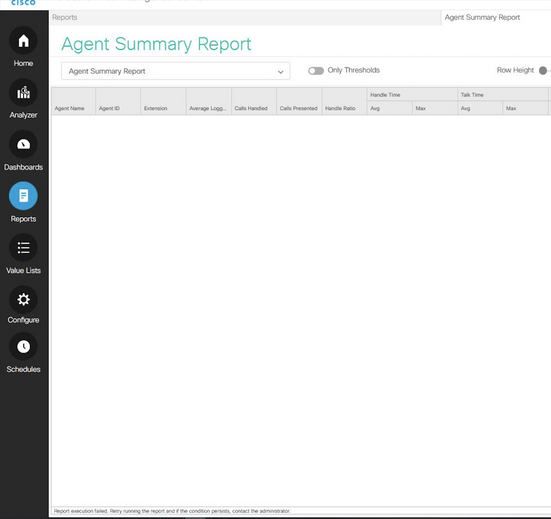Expand the Agent Summary Report dropdown
The height and width of the screenshot is (519, 551).
pos(176,71)
